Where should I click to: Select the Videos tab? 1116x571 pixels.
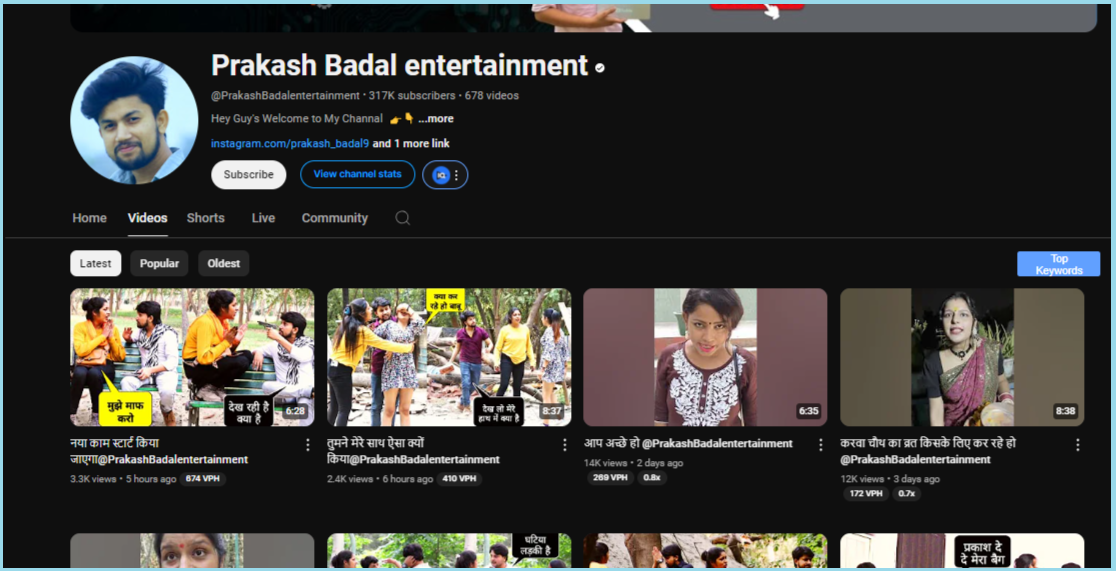(x=147, y=218)
